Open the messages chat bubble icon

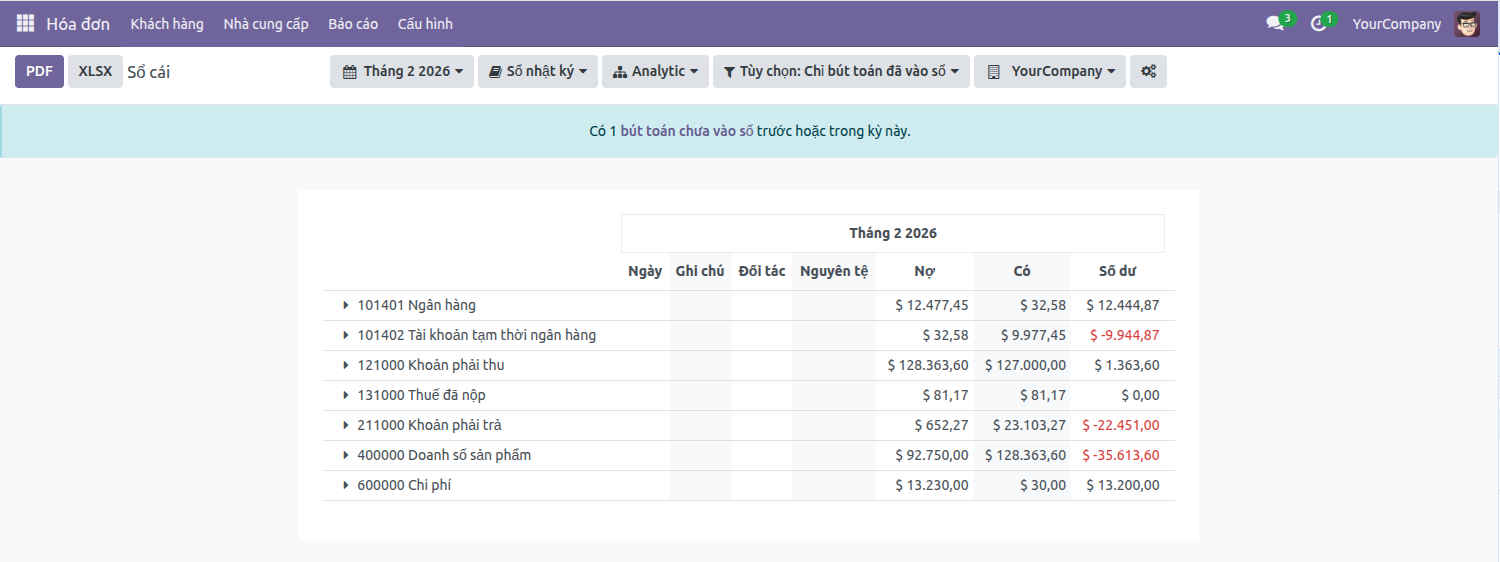(x=1275, y=23)
